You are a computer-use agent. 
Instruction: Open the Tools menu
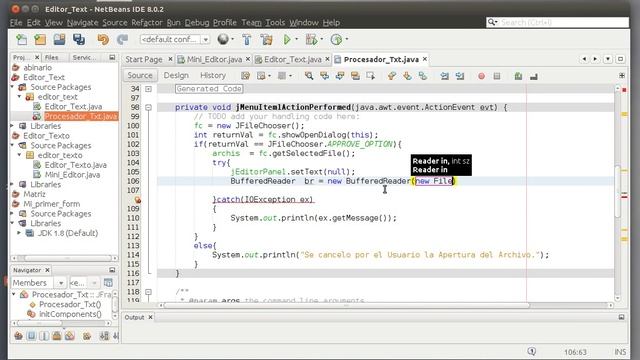click(275, 22)
